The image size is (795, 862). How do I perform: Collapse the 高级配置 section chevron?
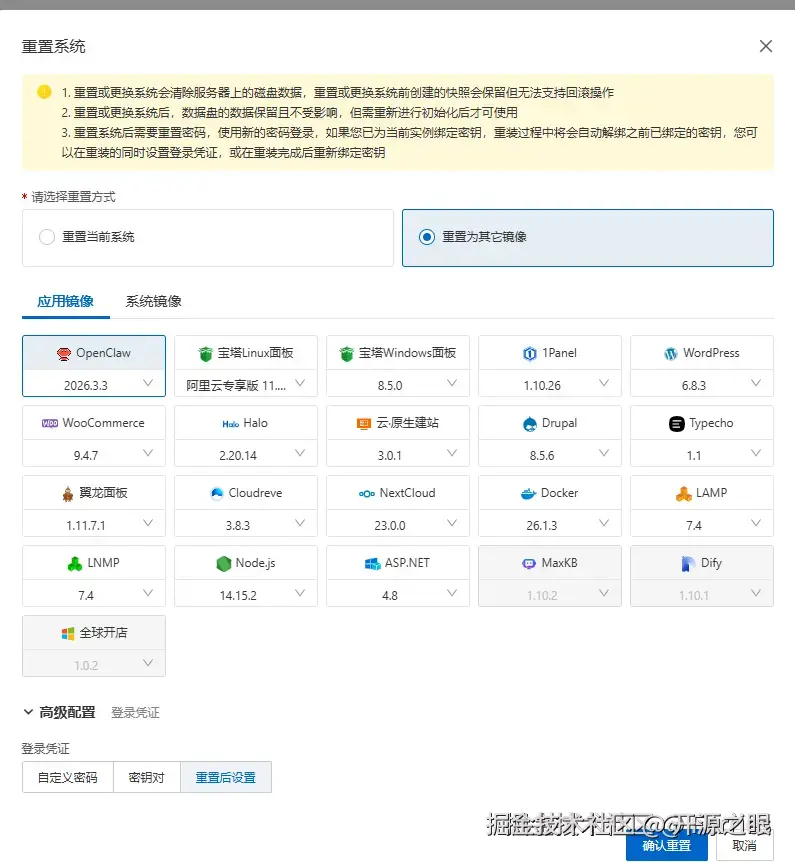[29, 712]
